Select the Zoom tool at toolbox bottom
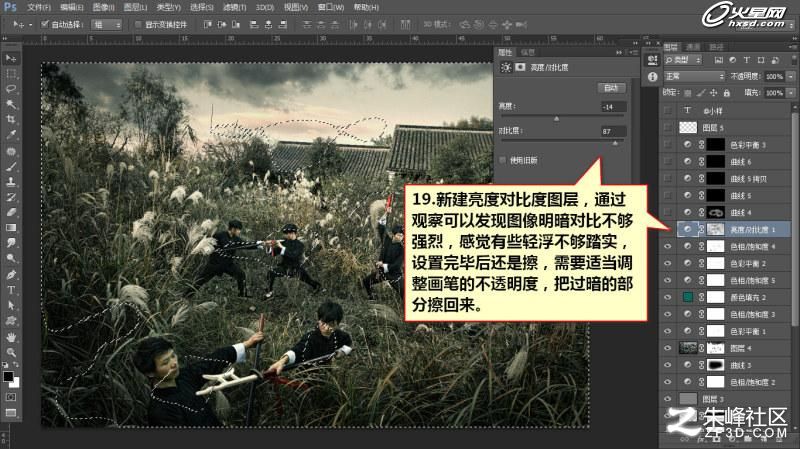Image resolution: width=800 pixels, height=449 pixels. click(11, 353)
